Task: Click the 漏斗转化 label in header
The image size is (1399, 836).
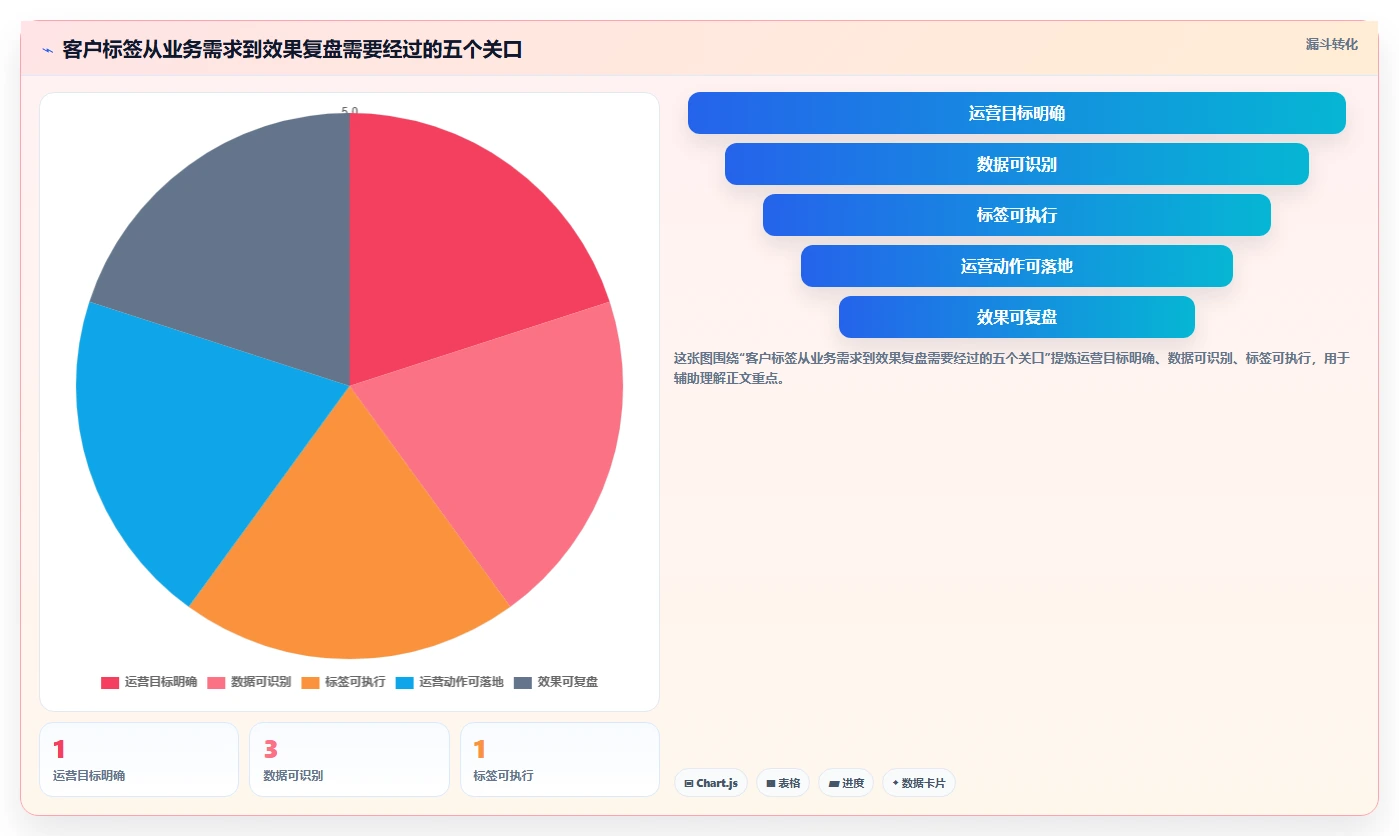Action: [x=1331, y=45]
